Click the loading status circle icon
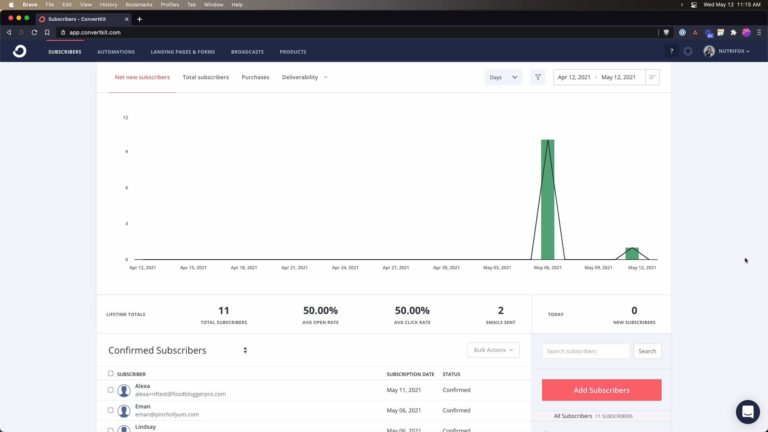The width and height of the screenshot is (768, 432). (x=688, y=51)
